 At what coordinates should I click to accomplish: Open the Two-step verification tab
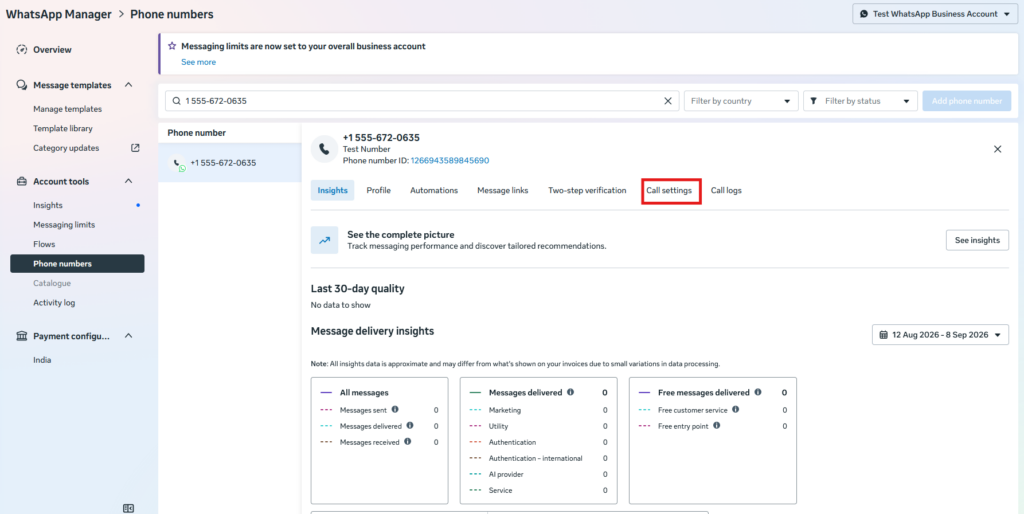[587, 191]
